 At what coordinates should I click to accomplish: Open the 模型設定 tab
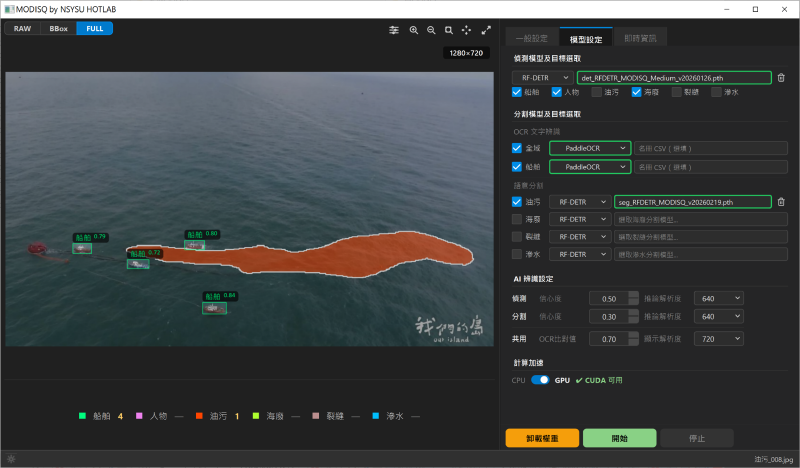point(586,39)
